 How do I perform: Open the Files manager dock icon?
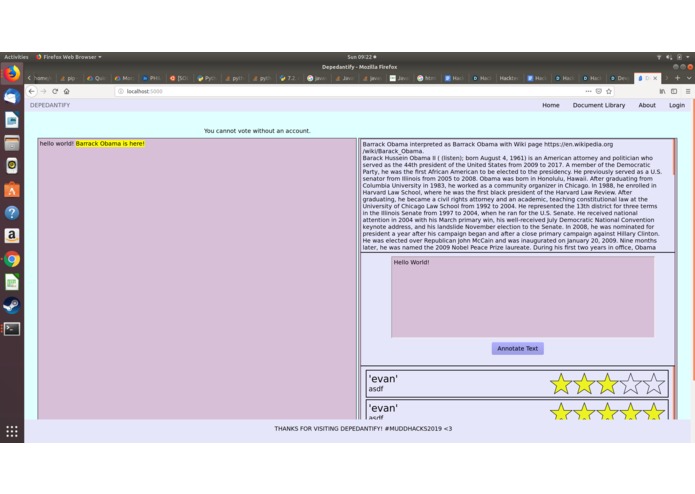click(12, 143)
